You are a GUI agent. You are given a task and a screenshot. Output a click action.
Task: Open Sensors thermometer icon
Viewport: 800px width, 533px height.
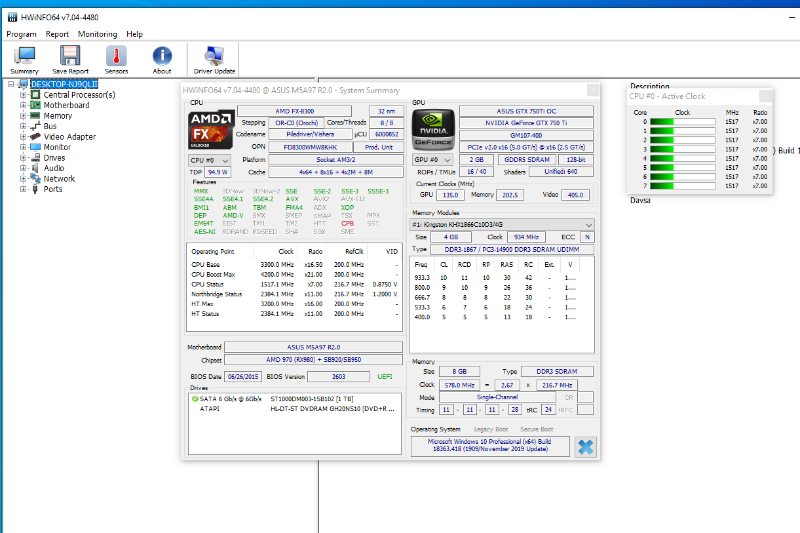pos(116,60)
